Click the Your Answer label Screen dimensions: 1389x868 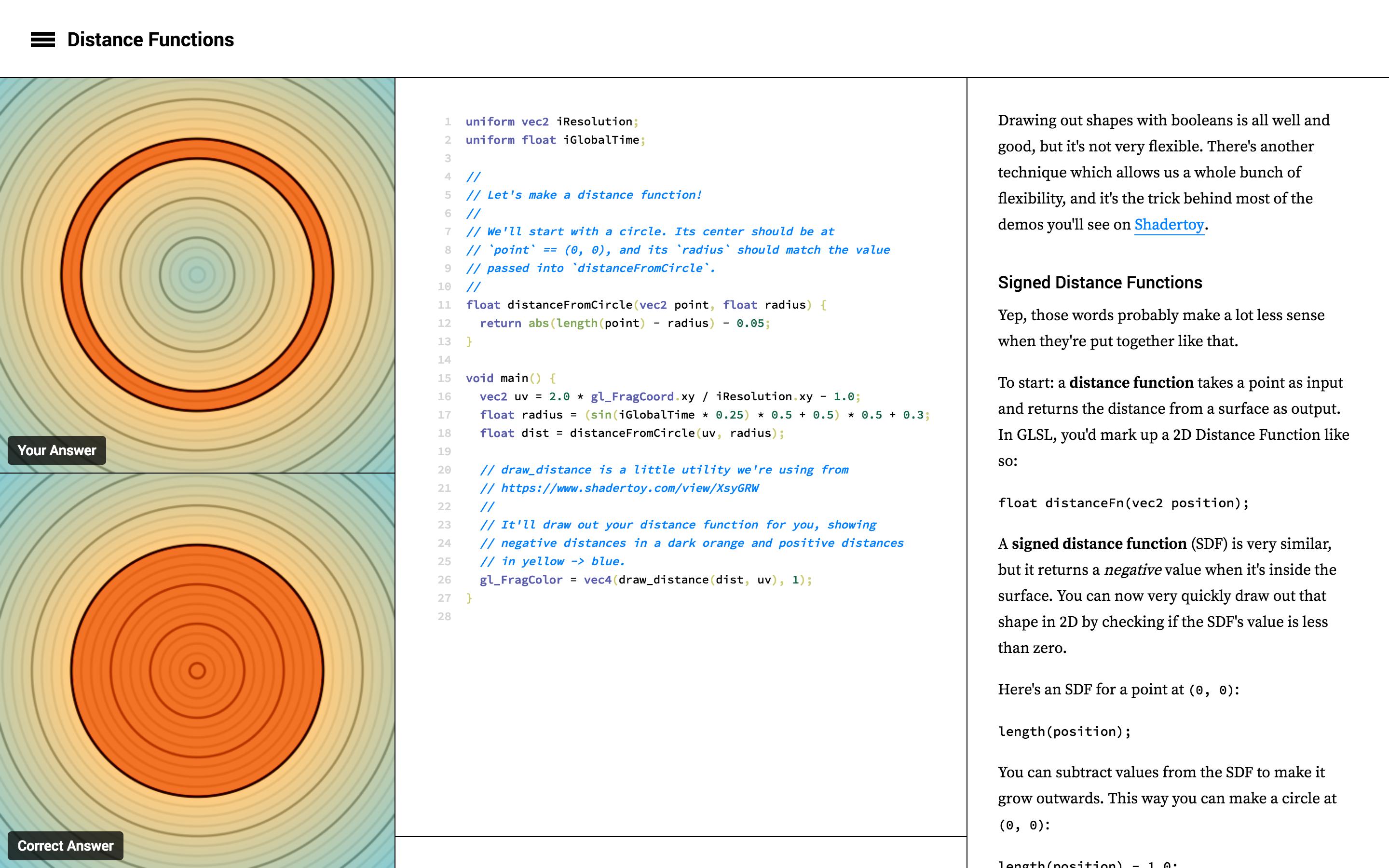point(57,451)
